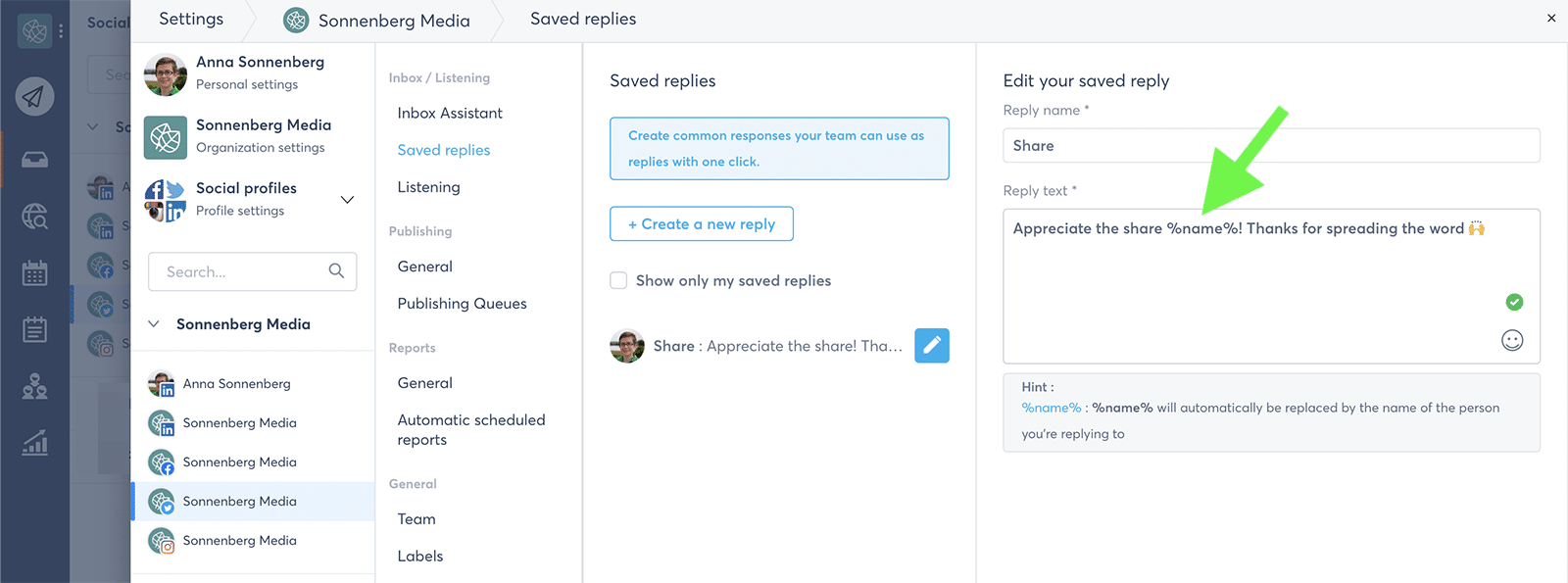Open the listening globe search icon

(x=34, y=217)
